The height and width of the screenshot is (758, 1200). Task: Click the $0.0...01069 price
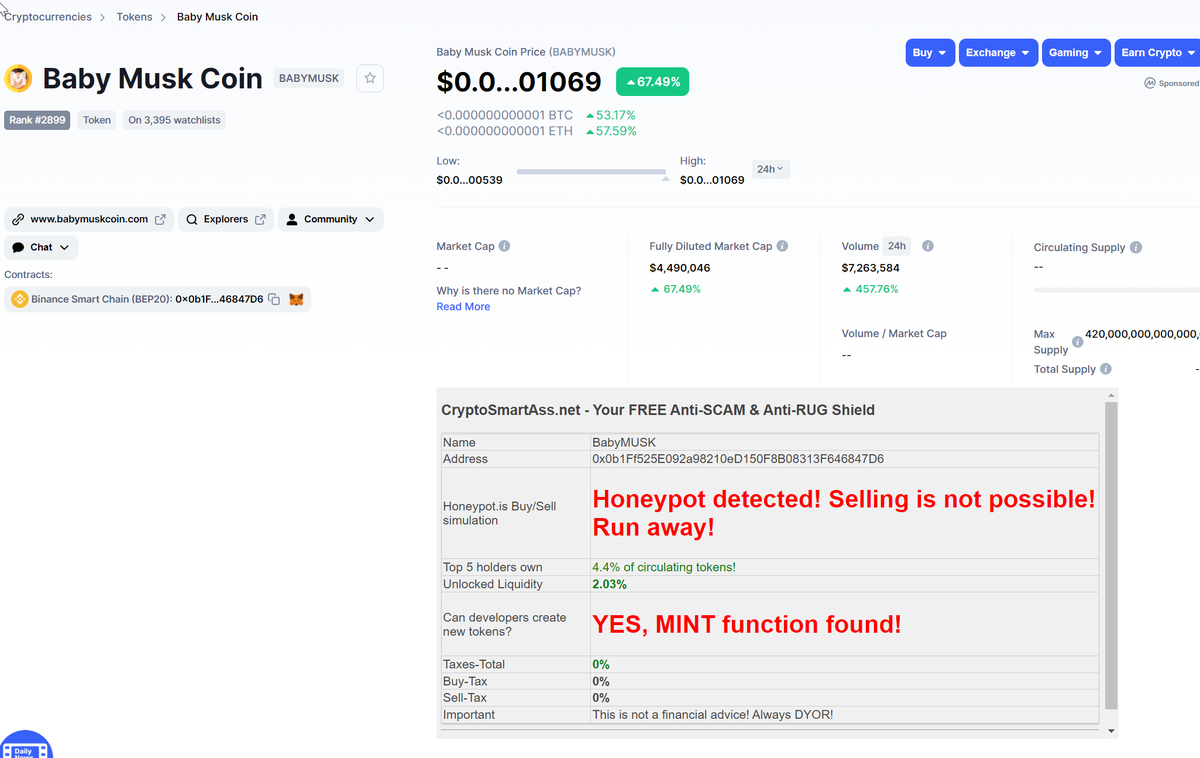(519, 82)
